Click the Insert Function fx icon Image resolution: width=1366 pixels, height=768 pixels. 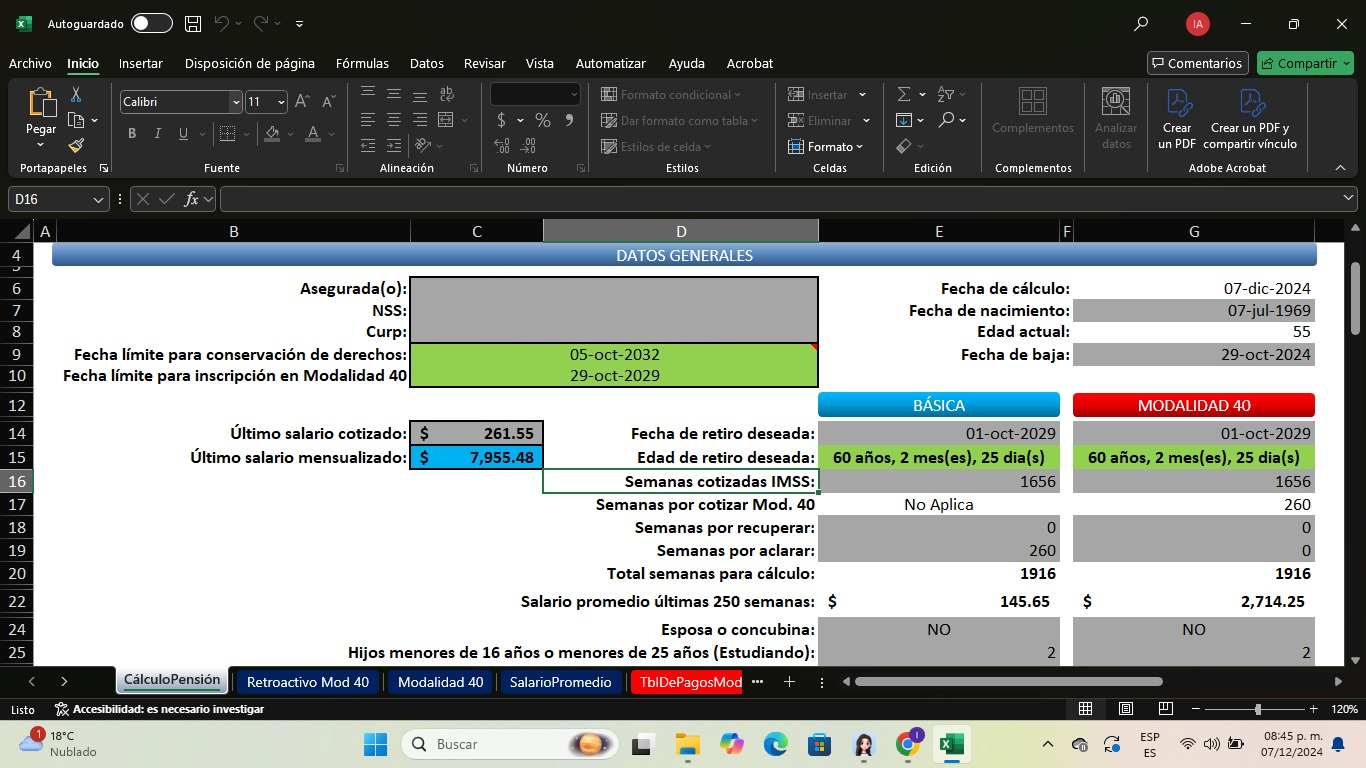point(192,199)
